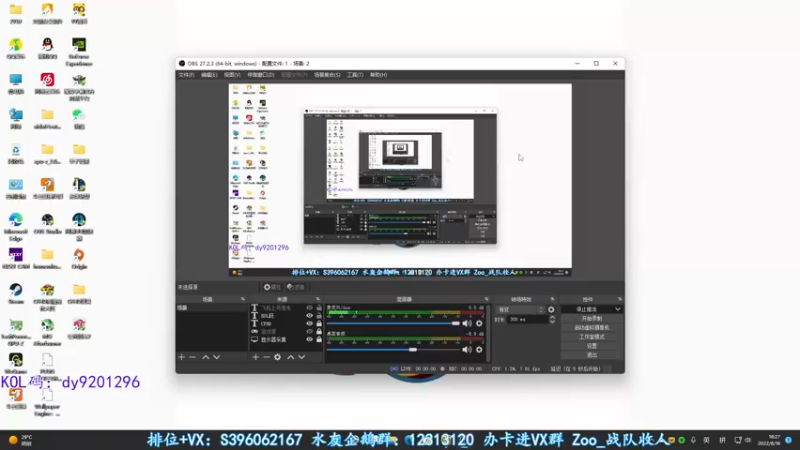
Task: Remove selected source with minus icon
Action: click(266, 357)
